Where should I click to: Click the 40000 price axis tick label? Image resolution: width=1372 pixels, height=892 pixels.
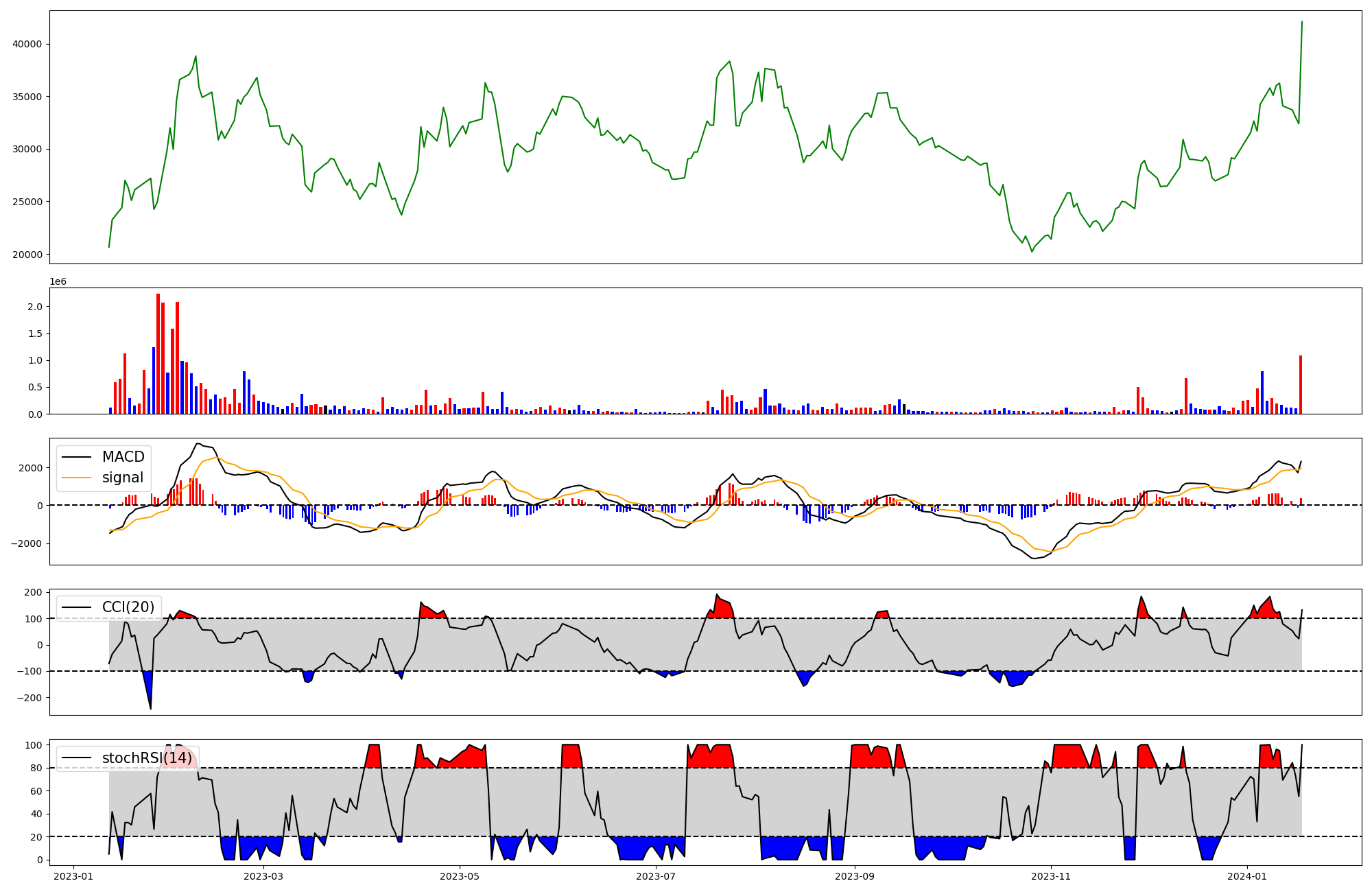coord(27,44)
